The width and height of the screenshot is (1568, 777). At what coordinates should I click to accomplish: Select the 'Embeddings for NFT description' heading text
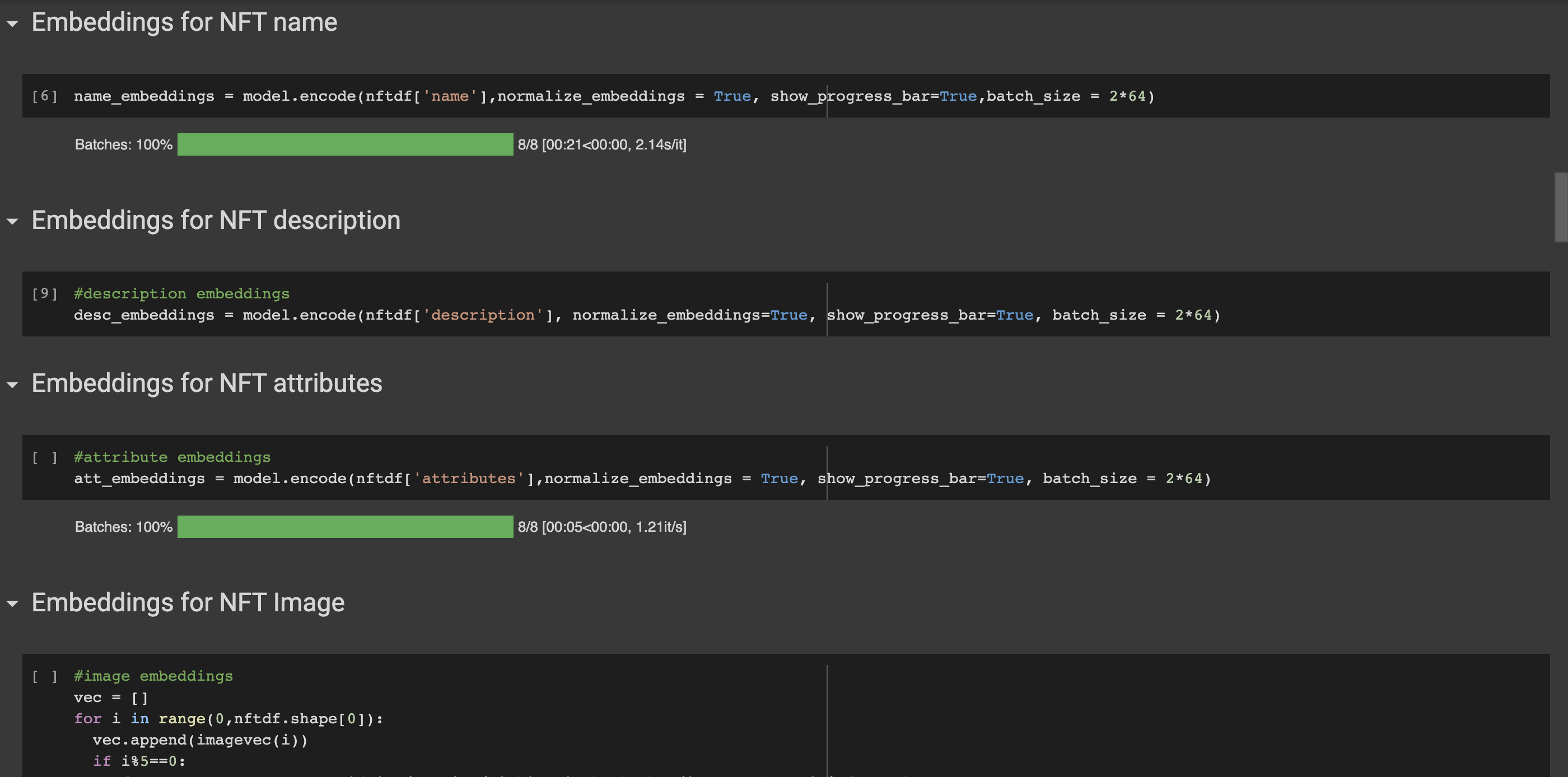[x=216, y=220]
